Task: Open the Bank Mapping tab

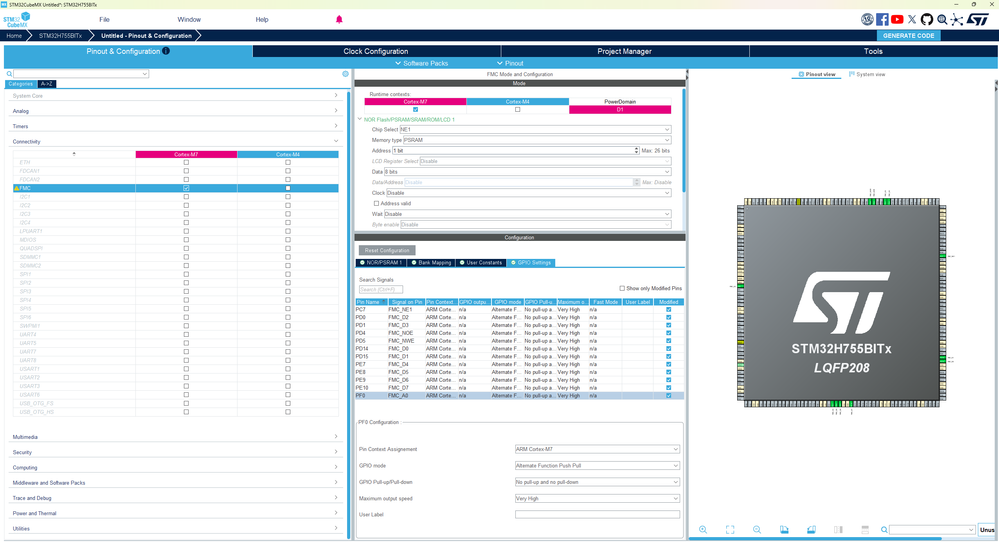Action: click(x=431, y=262)
